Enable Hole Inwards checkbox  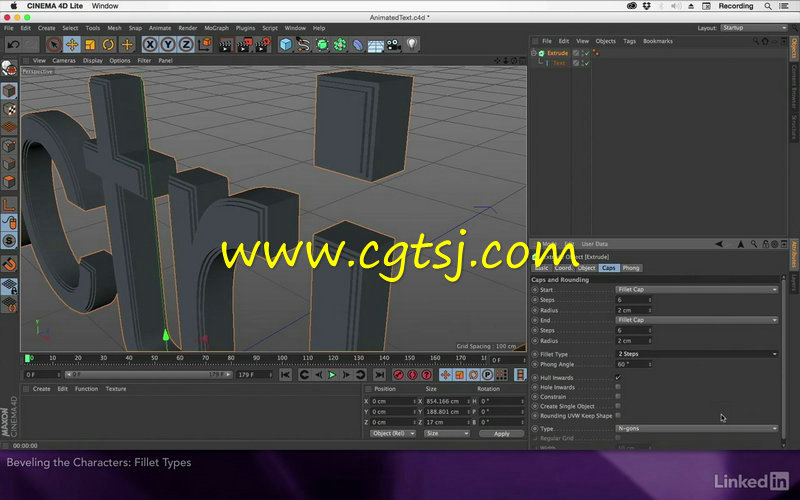[618, 387]
